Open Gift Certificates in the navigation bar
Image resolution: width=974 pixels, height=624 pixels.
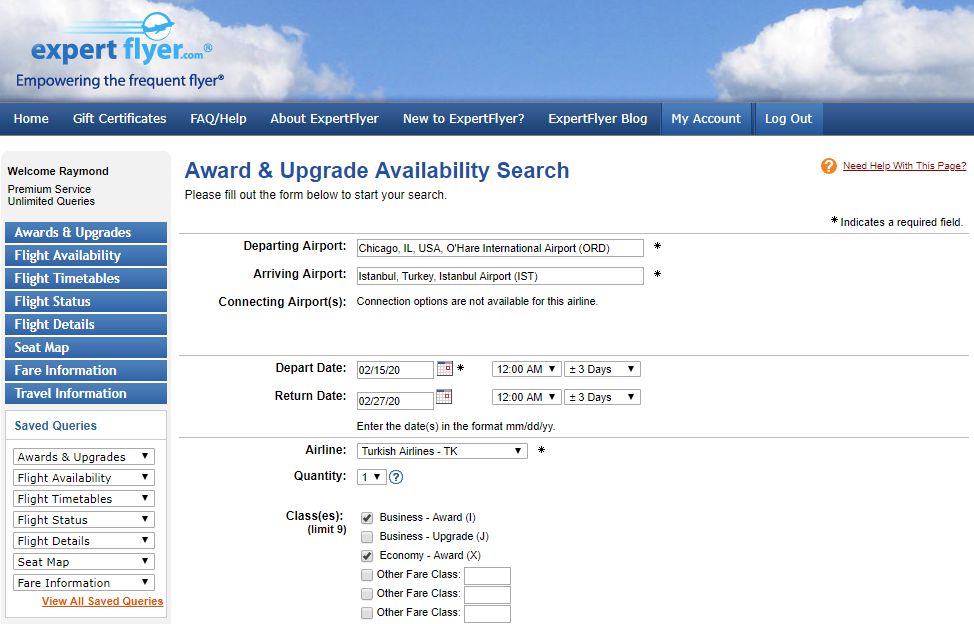[119, 119]
